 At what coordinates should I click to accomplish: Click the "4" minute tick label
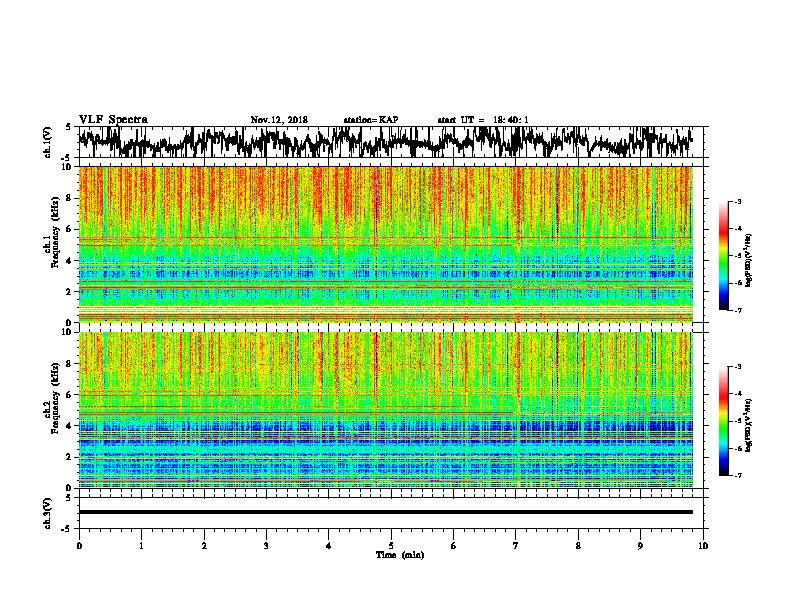click(328, 546)
